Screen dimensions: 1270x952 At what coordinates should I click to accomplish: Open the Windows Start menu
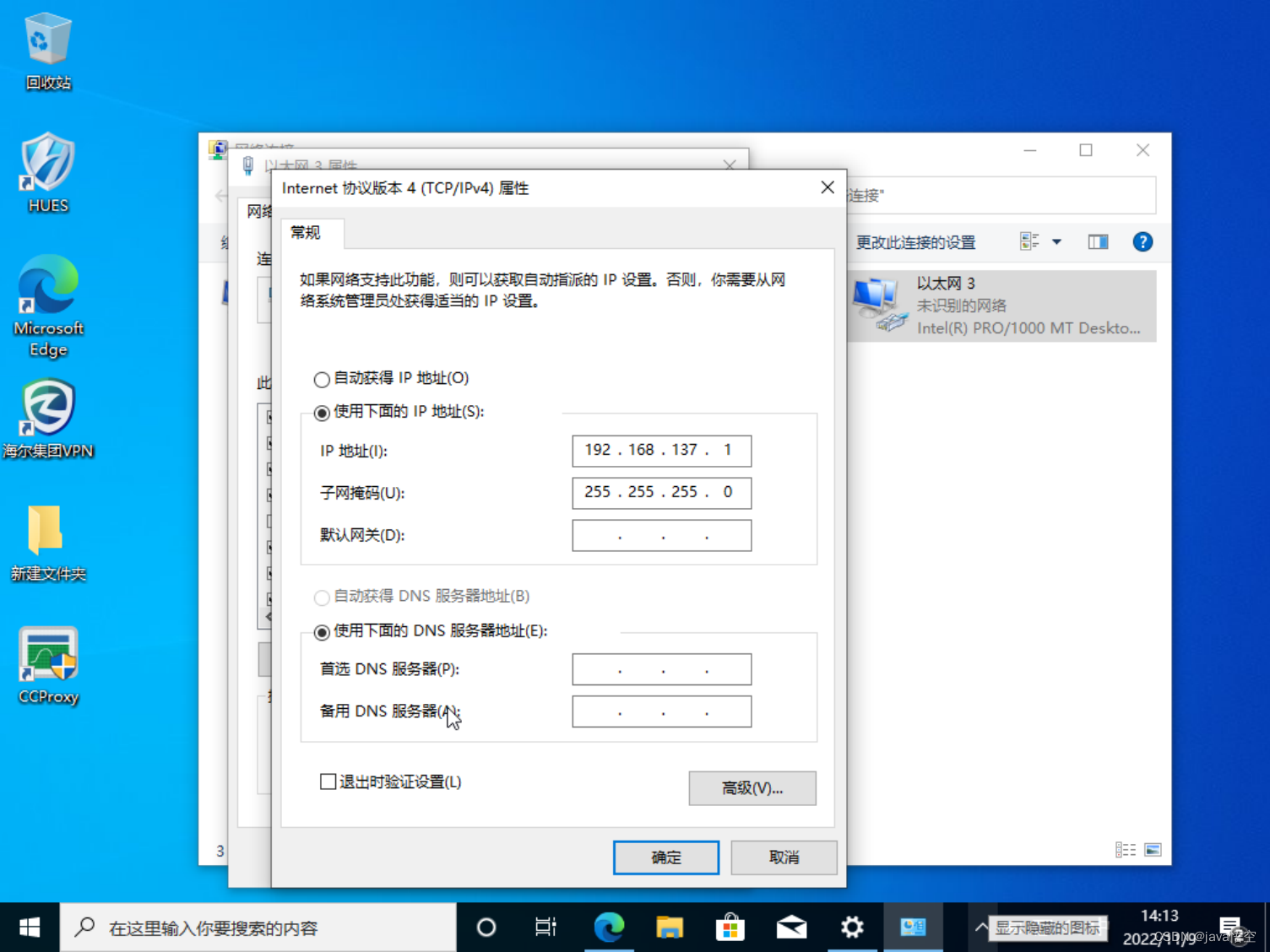tap(30, 928)
